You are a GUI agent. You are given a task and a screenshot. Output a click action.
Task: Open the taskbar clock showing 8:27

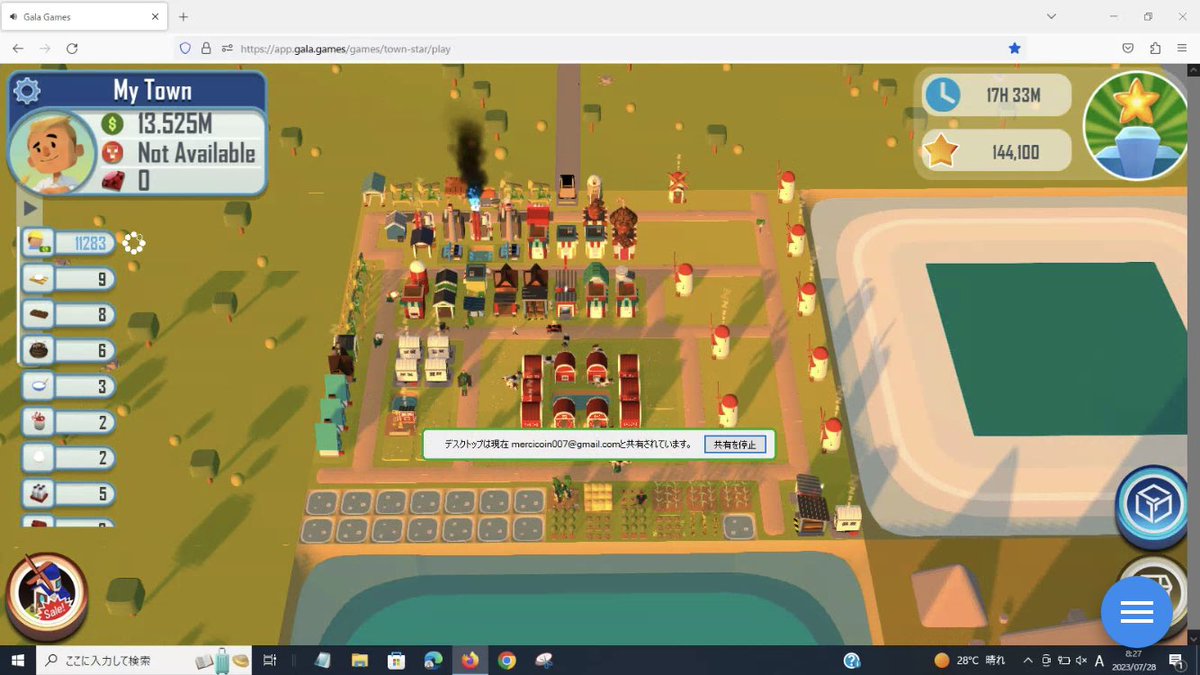click(1133, 660)
